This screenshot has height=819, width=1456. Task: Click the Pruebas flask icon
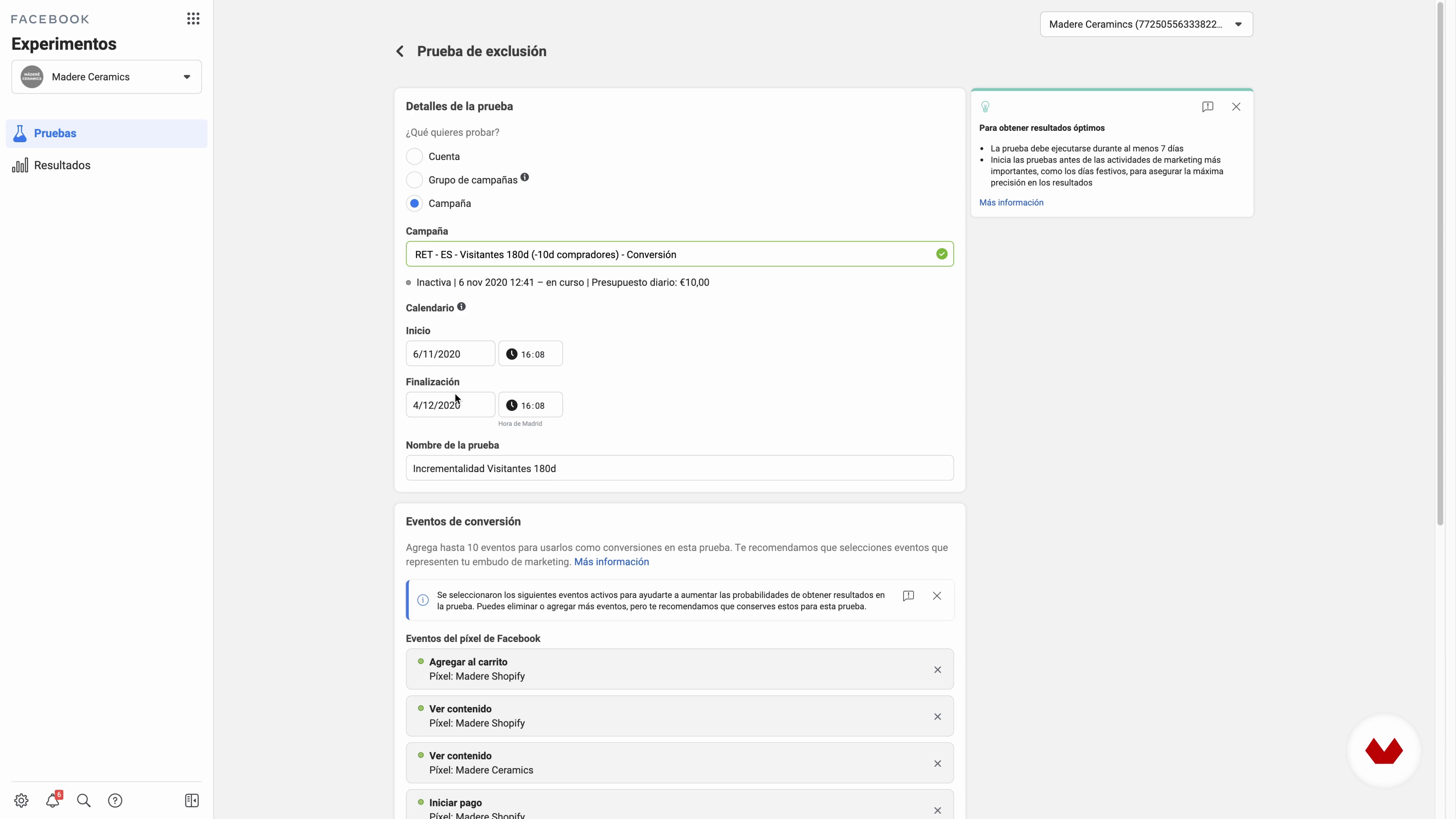pyautogui.click(x=20, y=133)
